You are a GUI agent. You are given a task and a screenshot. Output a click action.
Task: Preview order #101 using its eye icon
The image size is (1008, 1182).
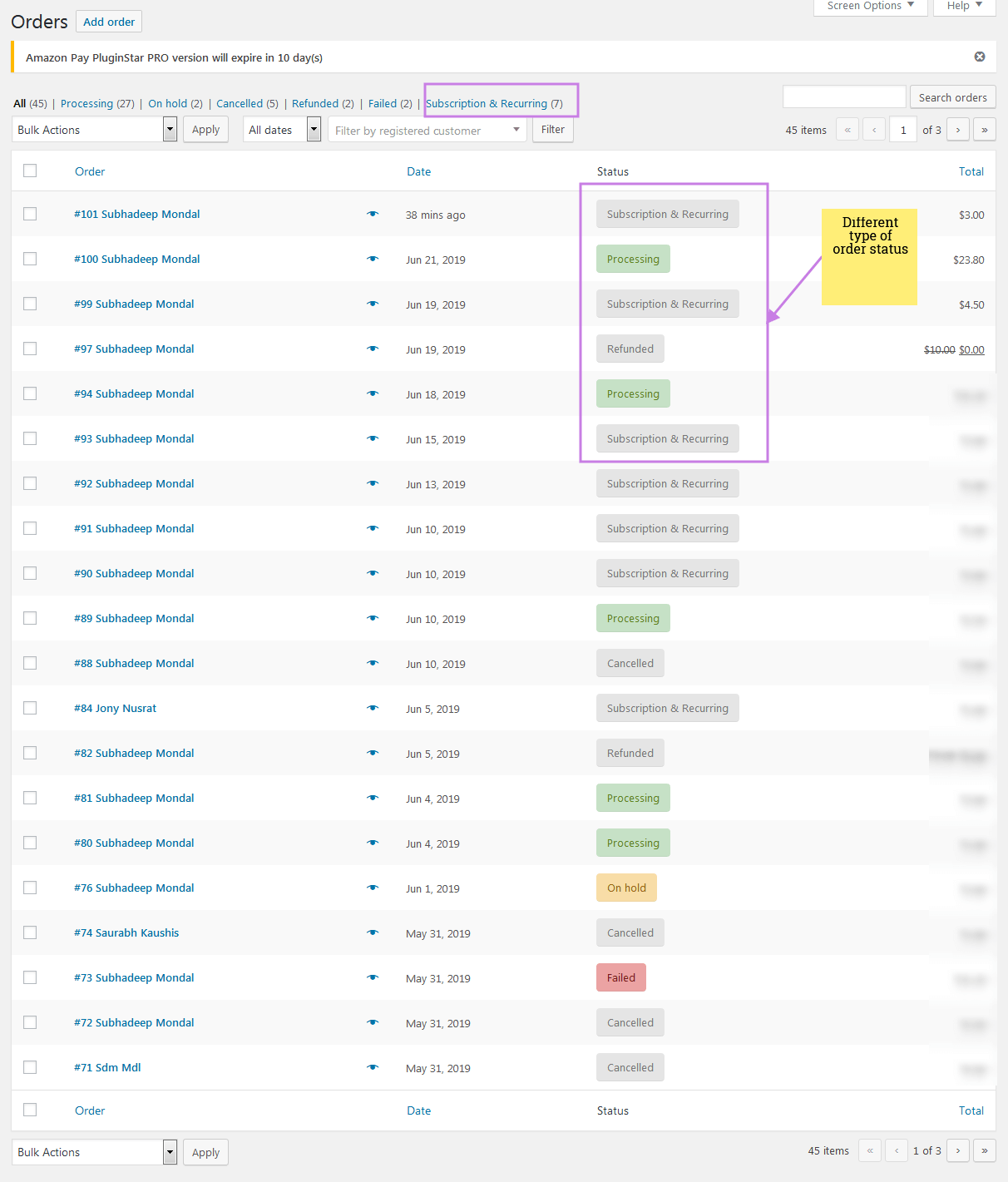point(373,214)
